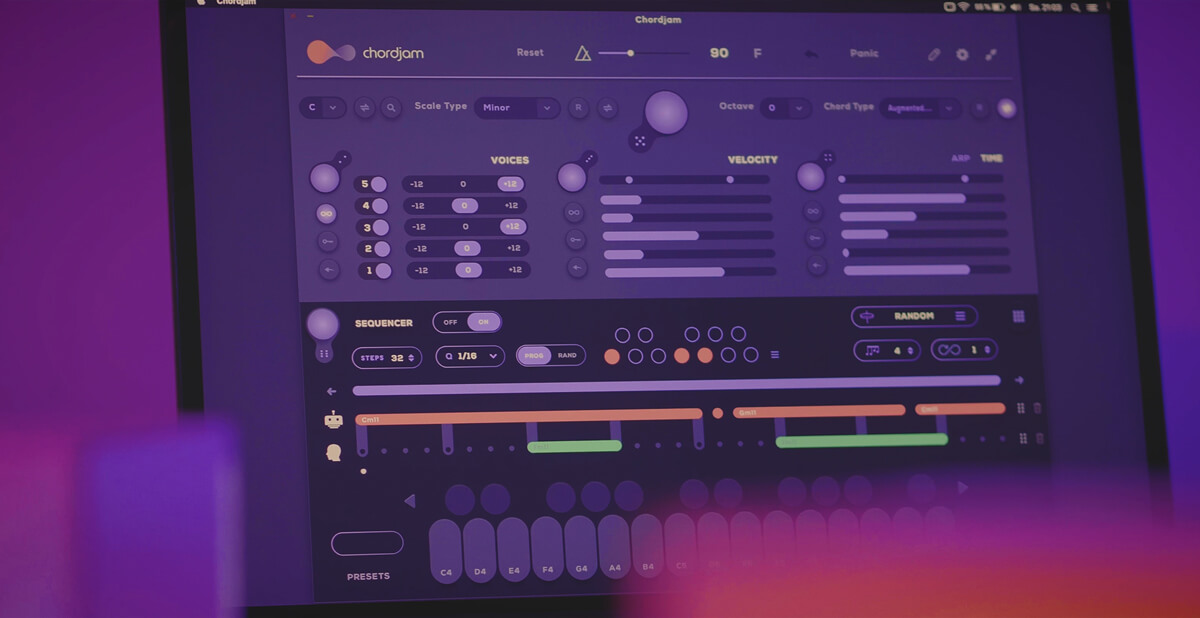The height and width of the screenshot is (618, 1200).
Task: Click the magnifier search icon beside root key
Action: pyautogui.click(x=391, y=107)
